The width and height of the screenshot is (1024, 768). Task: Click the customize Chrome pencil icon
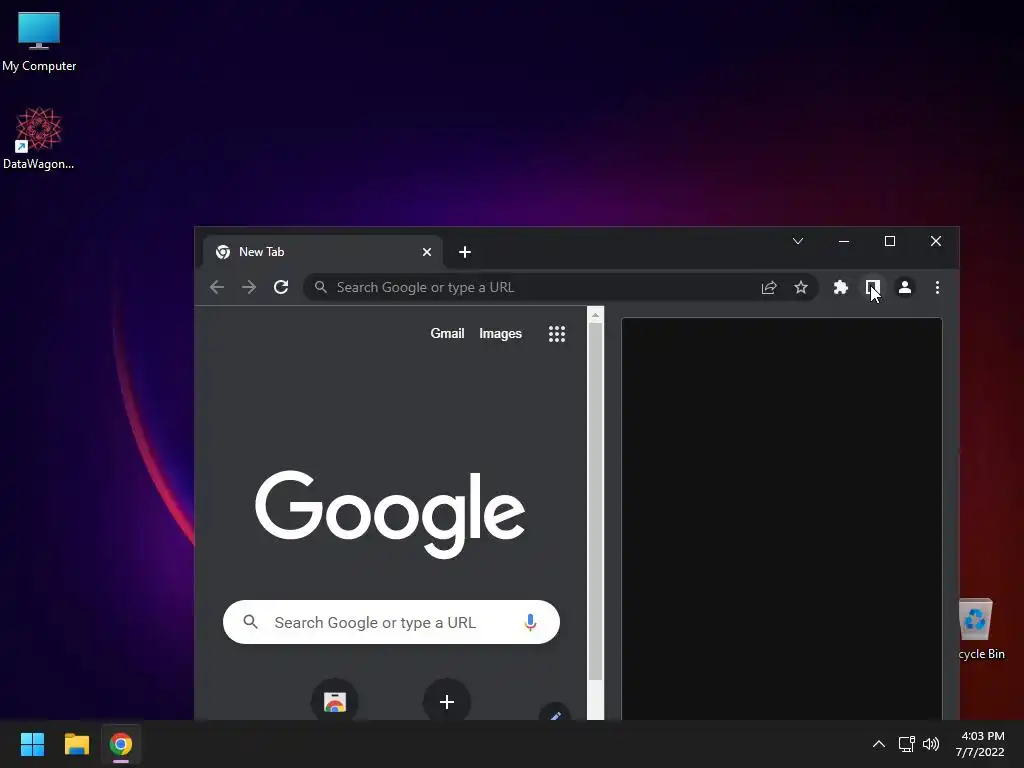(555, 714)
